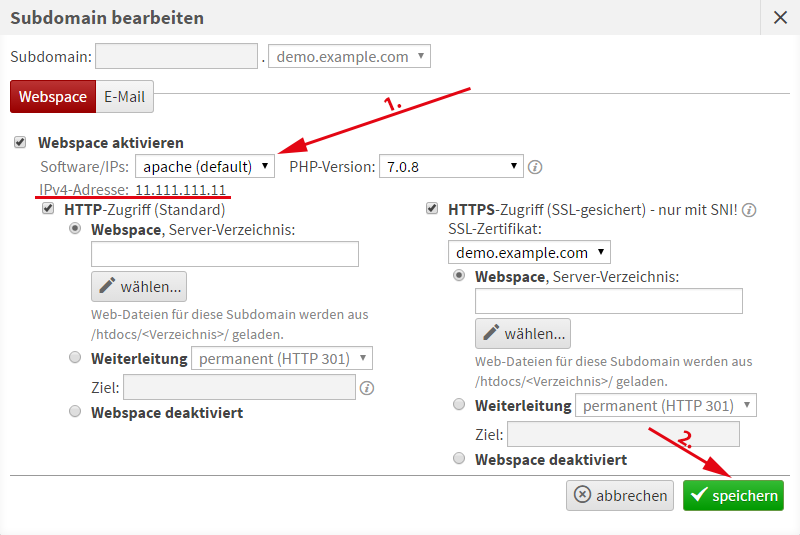Viewport: 800px width, 535px height.
Task: Open the domain dropdown next to Subdomain
Action: coord(349,57)
